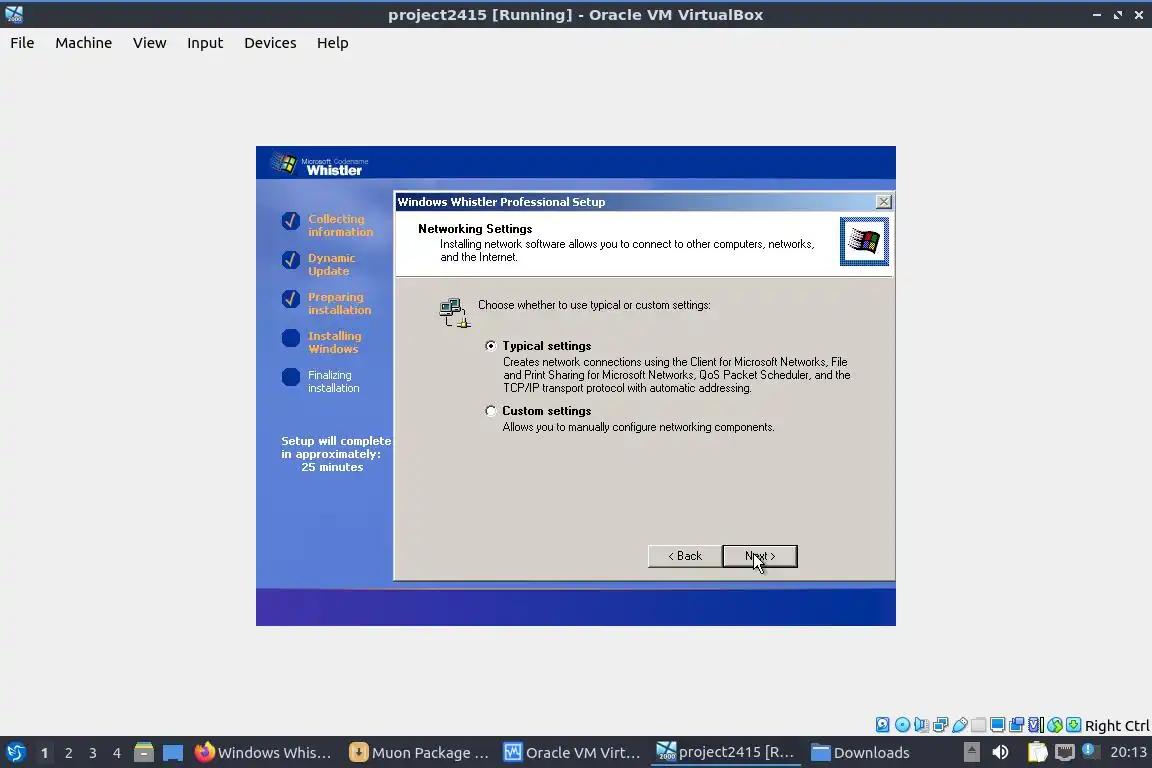Screen dimensions: 1152x768
Task: Click the wired network tray icon
Action: [x=1065, y=753]
